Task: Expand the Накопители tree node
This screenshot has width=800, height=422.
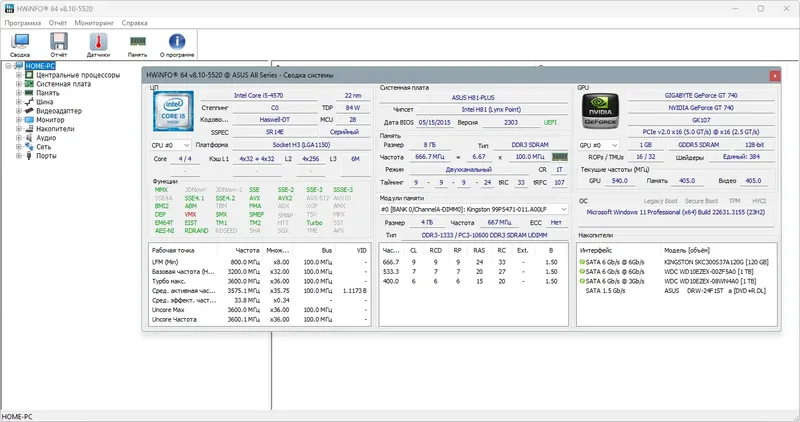Action: (19, 129)
